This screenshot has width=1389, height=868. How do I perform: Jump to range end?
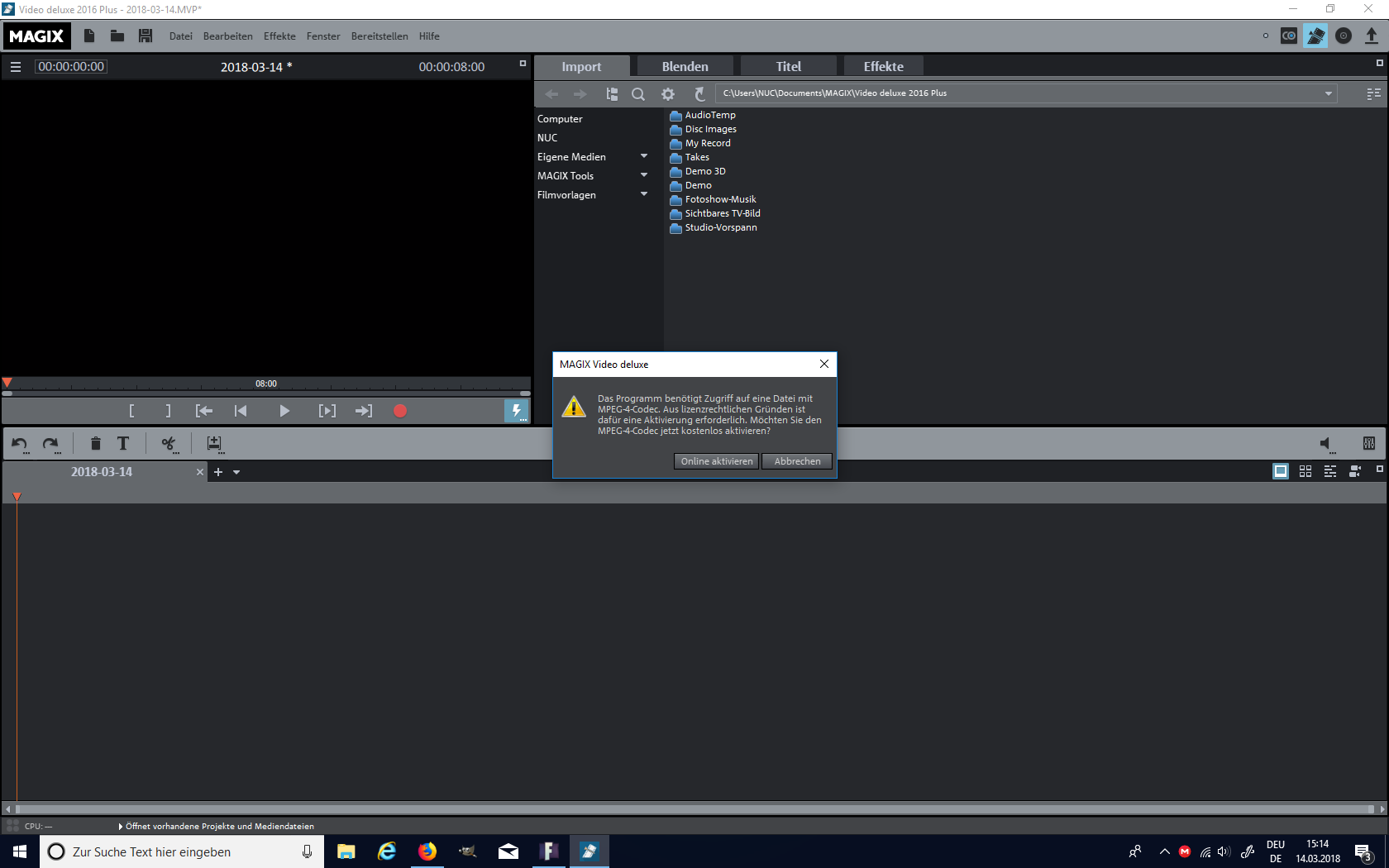coord(364,411)
